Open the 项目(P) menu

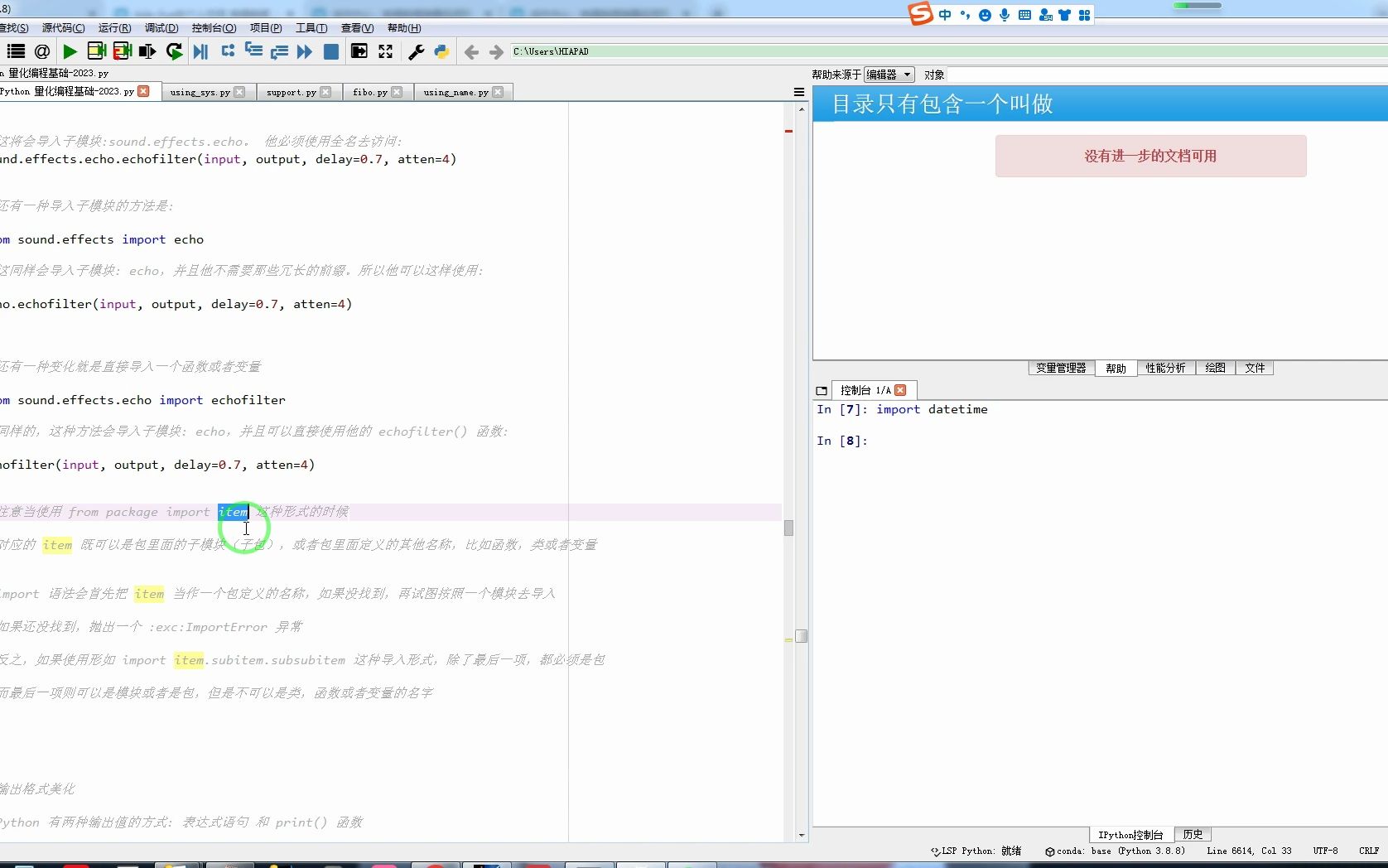pos(266,28)
